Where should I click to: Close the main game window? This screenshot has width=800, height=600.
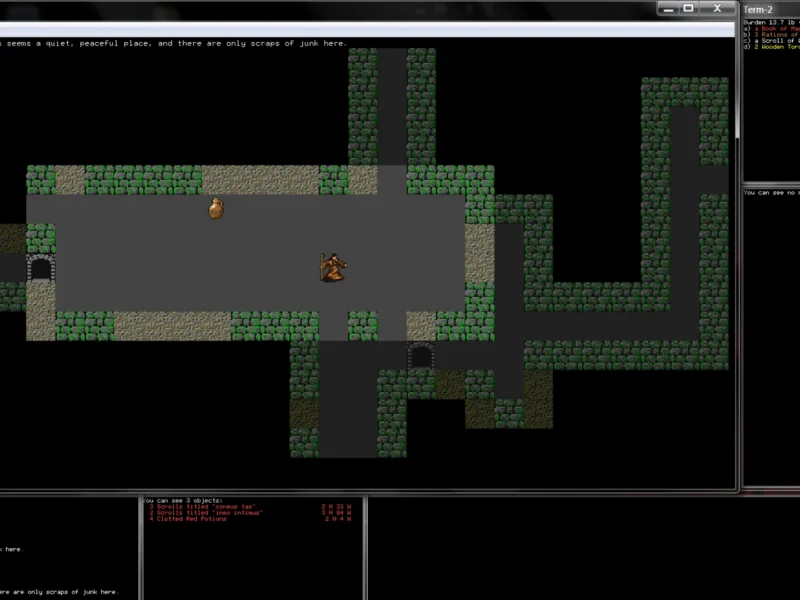point(717,8)
